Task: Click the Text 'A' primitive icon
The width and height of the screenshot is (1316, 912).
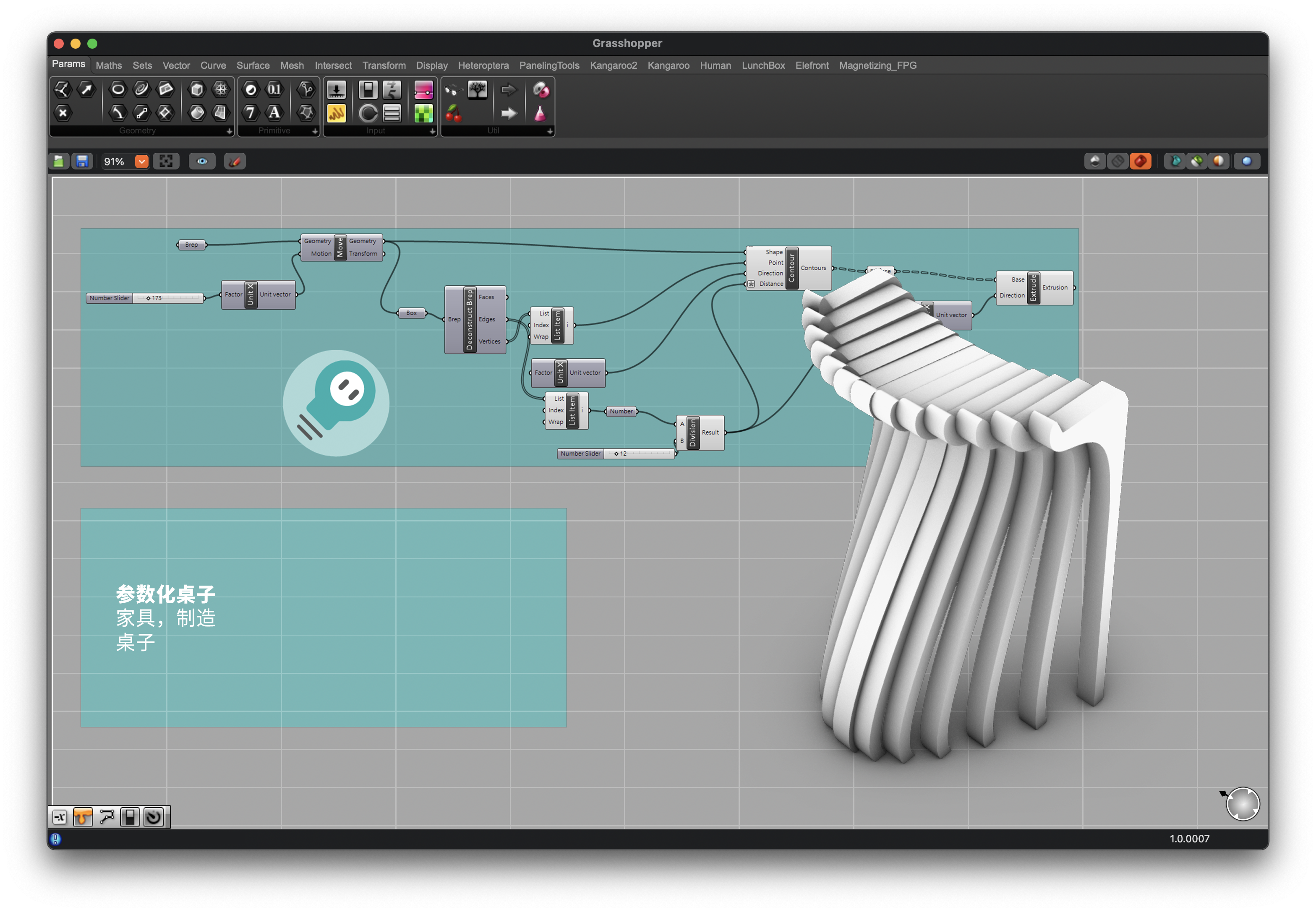Action: [x=274, y=113]
